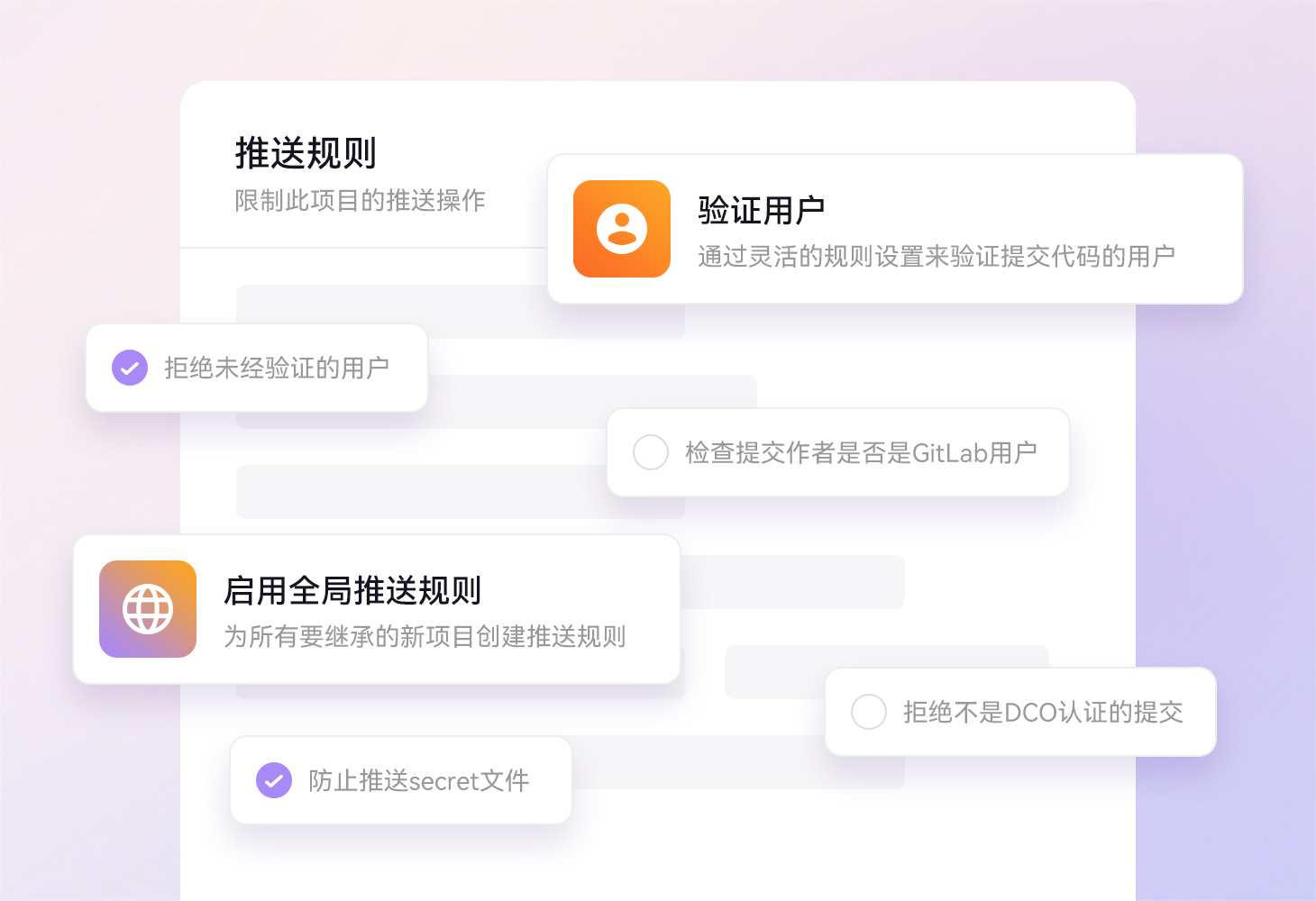This screenshot has width=1316, height=901.
Task: Select the 检查提交作者是否是GitLab用户 label
Action: pyautogui.click(x=861, y=452)
